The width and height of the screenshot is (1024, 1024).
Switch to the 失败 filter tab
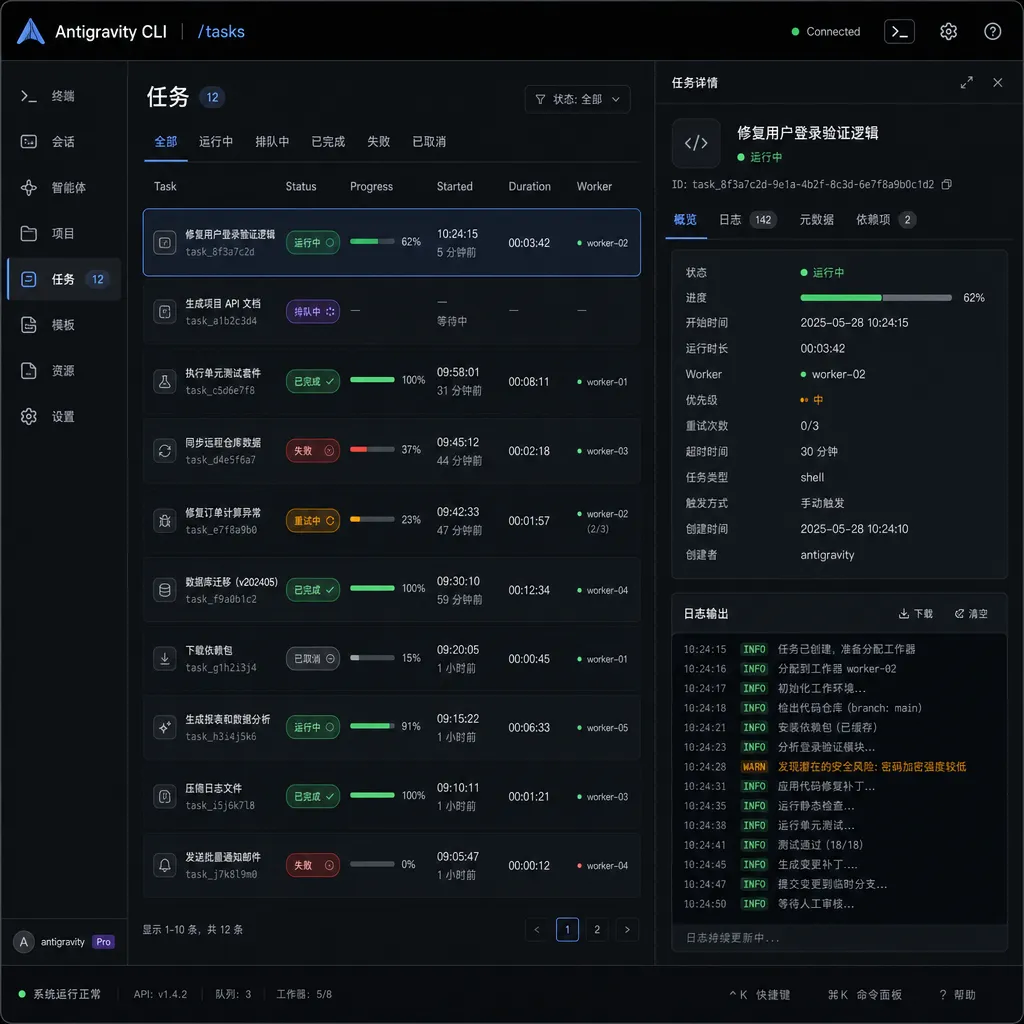[378, 142]
